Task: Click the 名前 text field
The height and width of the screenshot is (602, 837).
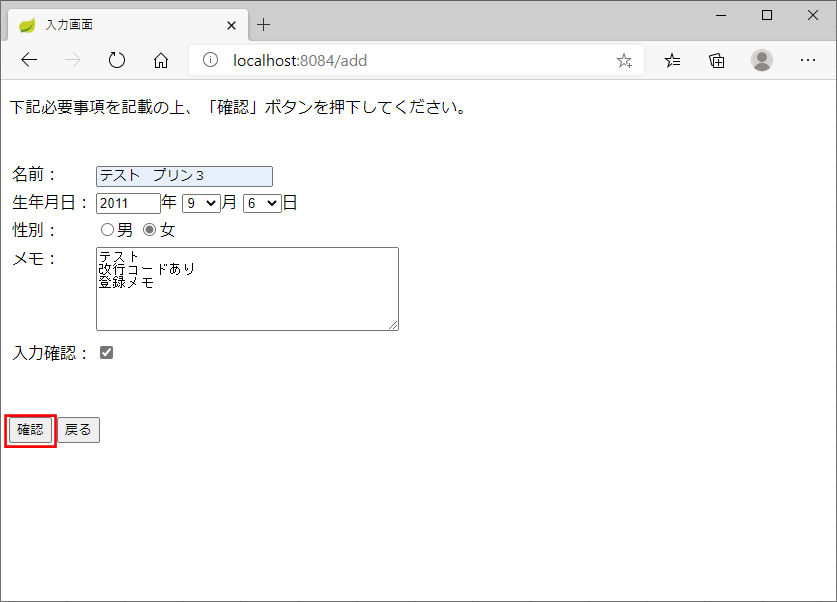Action: click(x=184, y=176)
